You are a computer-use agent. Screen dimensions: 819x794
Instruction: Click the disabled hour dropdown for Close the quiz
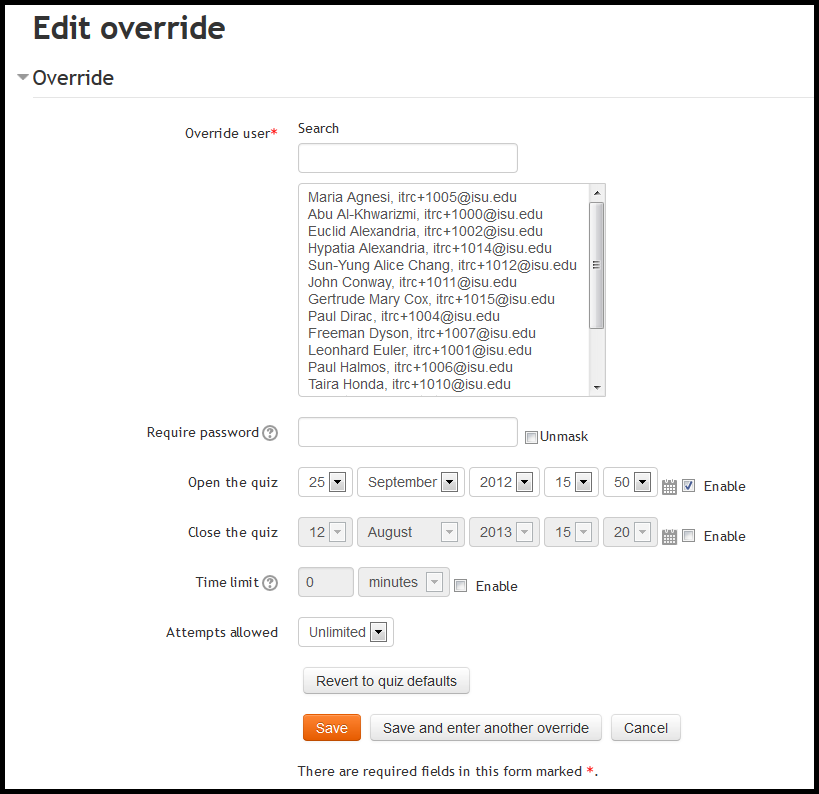[x=571, y=532]
